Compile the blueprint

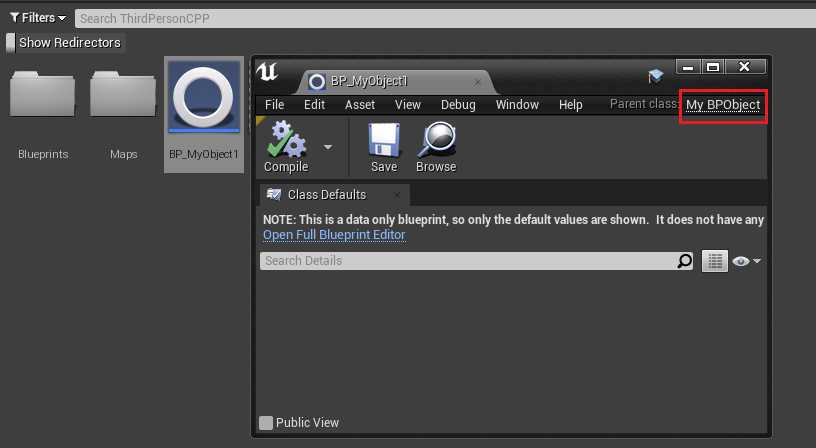tap(286, 146)
